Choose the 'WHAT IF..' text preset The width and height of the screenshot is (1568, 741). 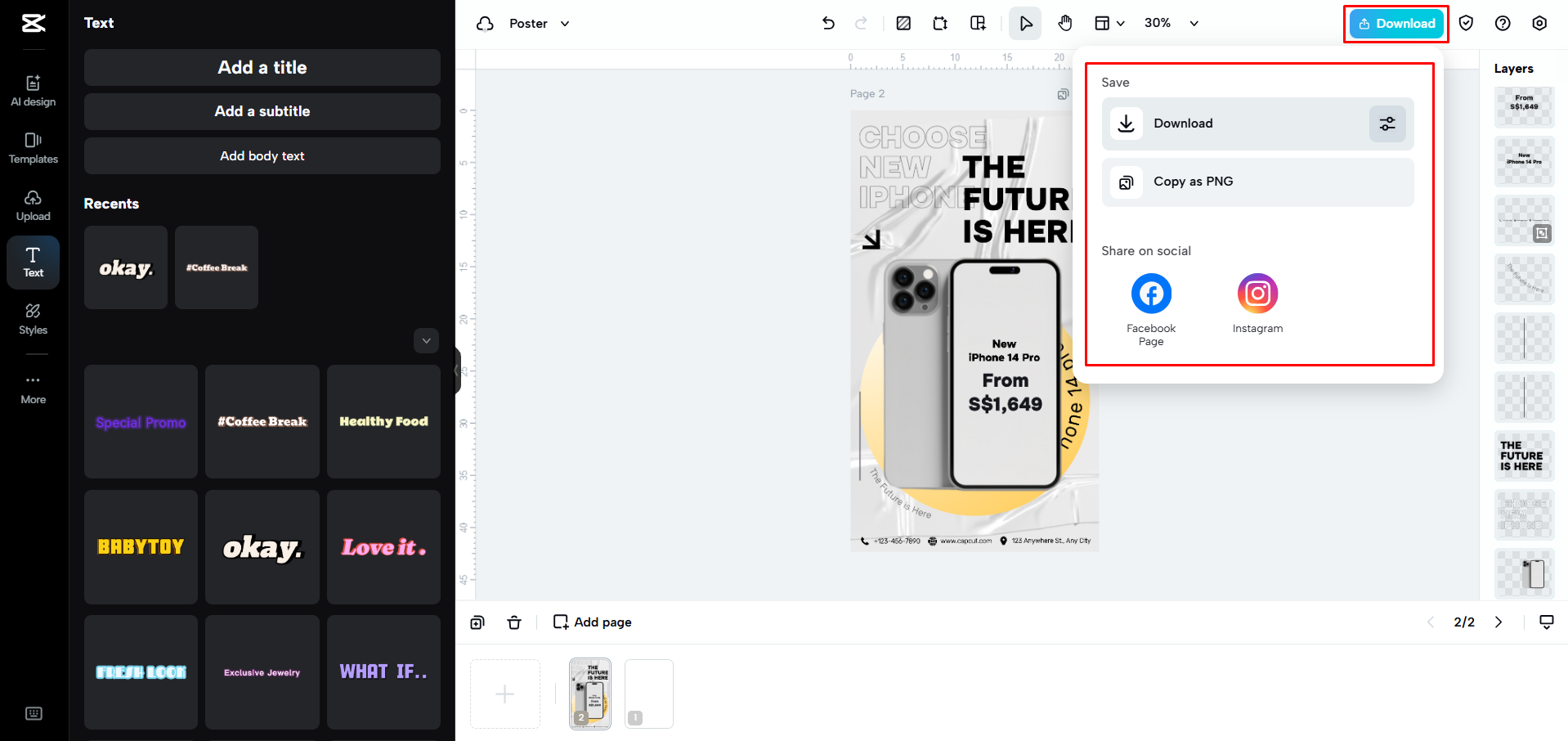(x=383, y=672)
